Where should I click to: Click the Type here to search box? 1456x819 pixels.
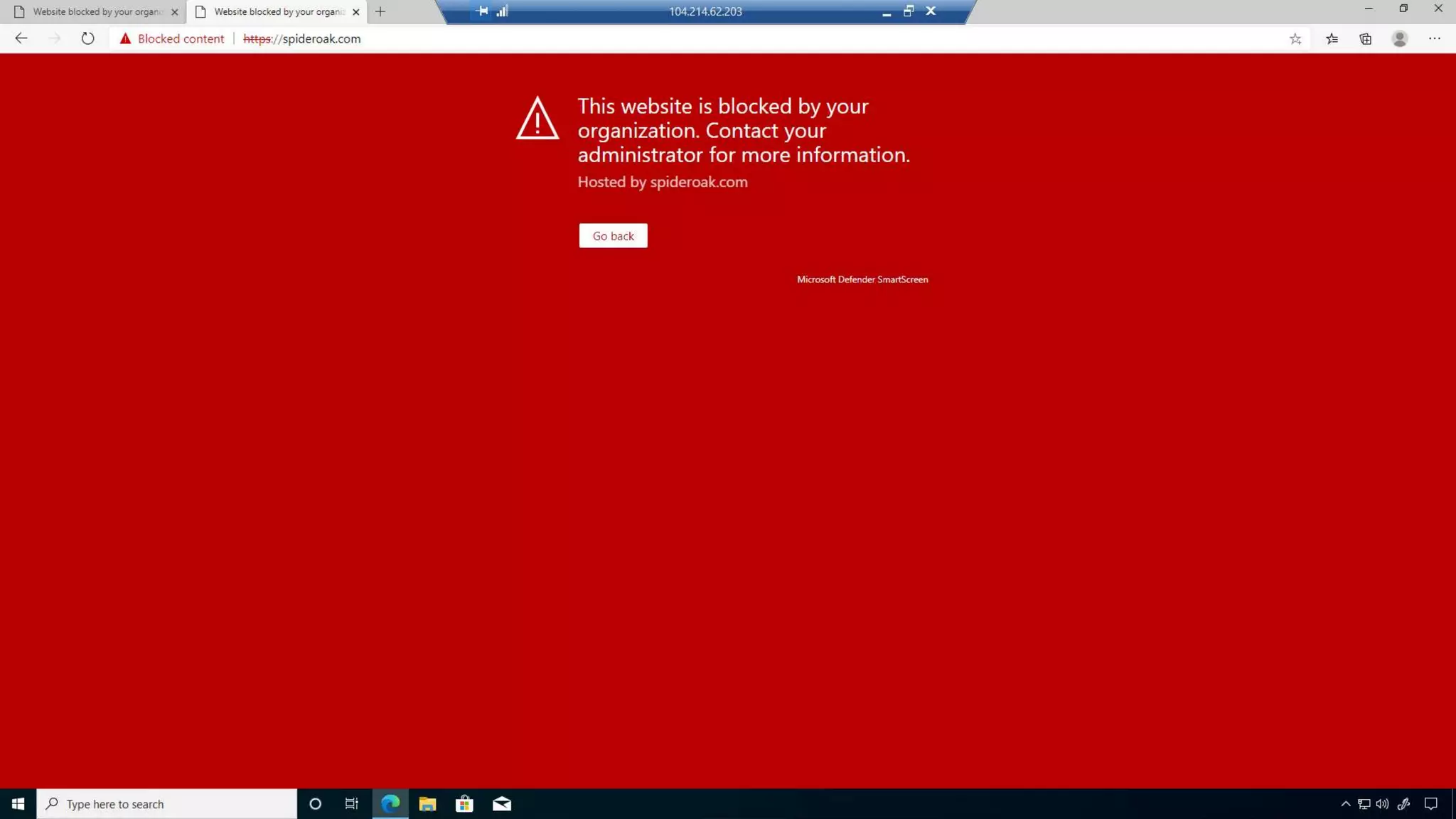167,804
